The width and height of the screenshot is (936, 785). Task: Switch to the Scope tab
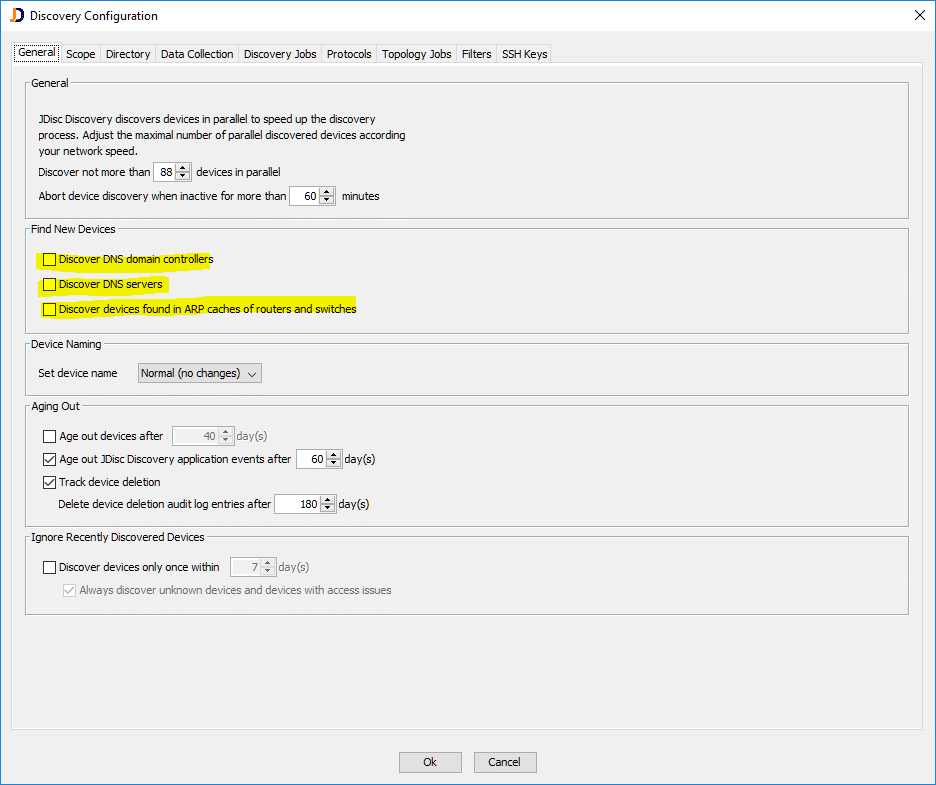click(x=80, y=54)
